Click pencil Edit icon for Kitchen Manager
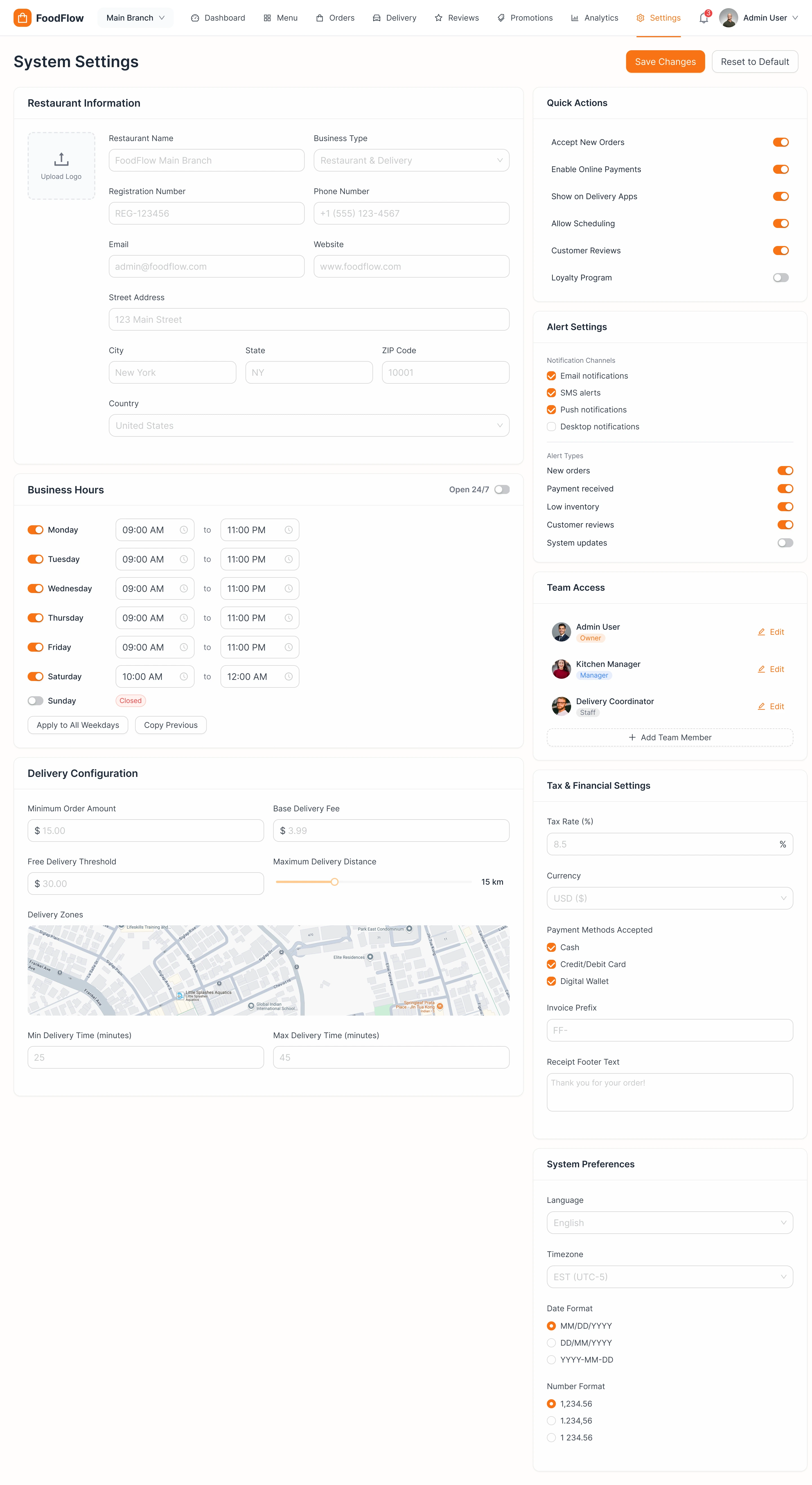Image resolution: width=812 pixels, height=1485 pixels. tap(761, 669)
